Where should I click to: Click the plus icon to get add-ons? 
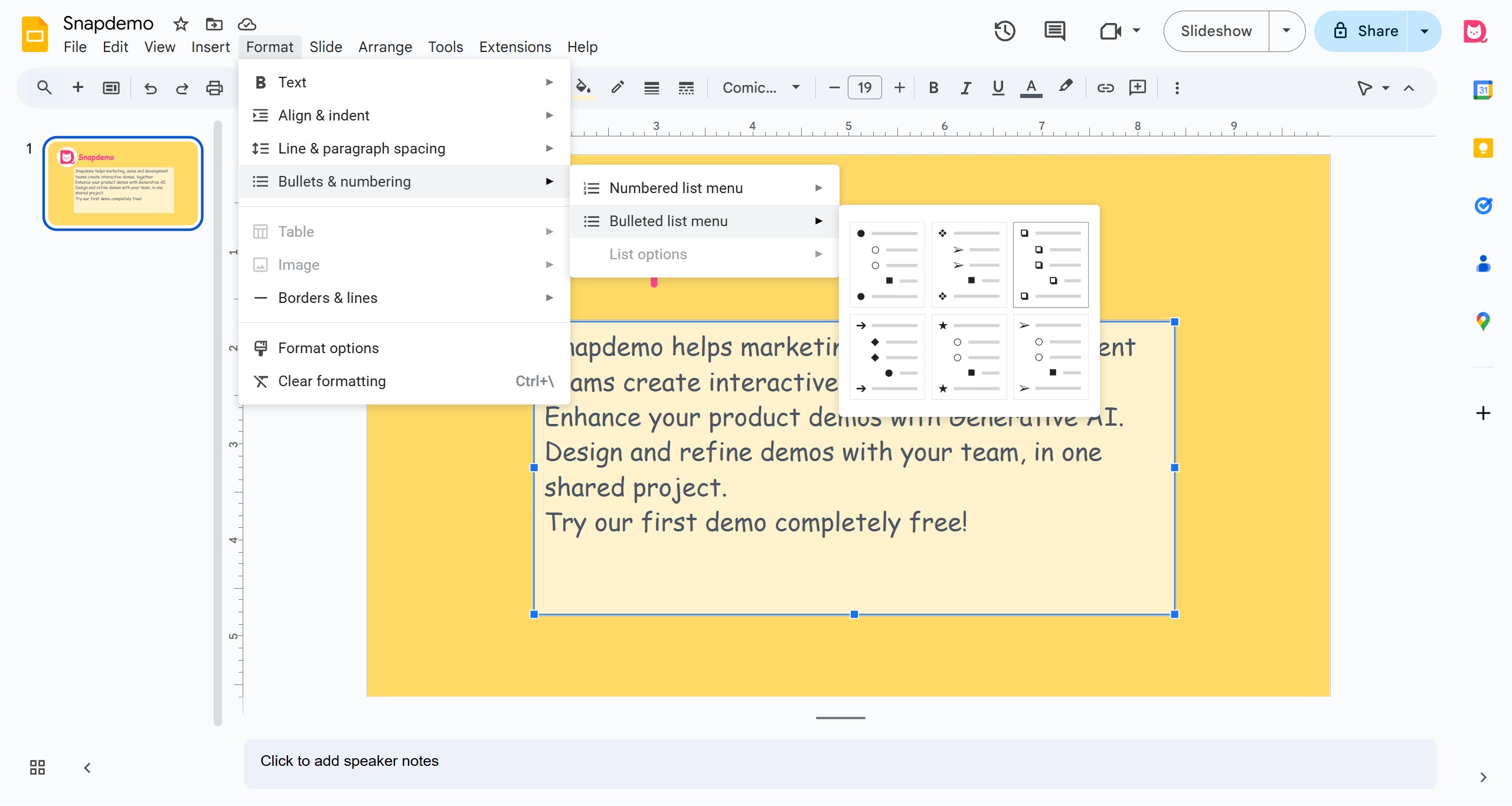[1483, 413]
